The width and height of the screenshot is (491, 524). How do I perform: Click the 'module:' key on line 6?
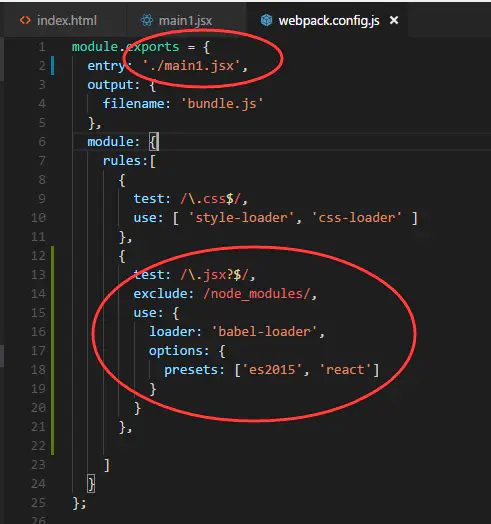point(113,142)
